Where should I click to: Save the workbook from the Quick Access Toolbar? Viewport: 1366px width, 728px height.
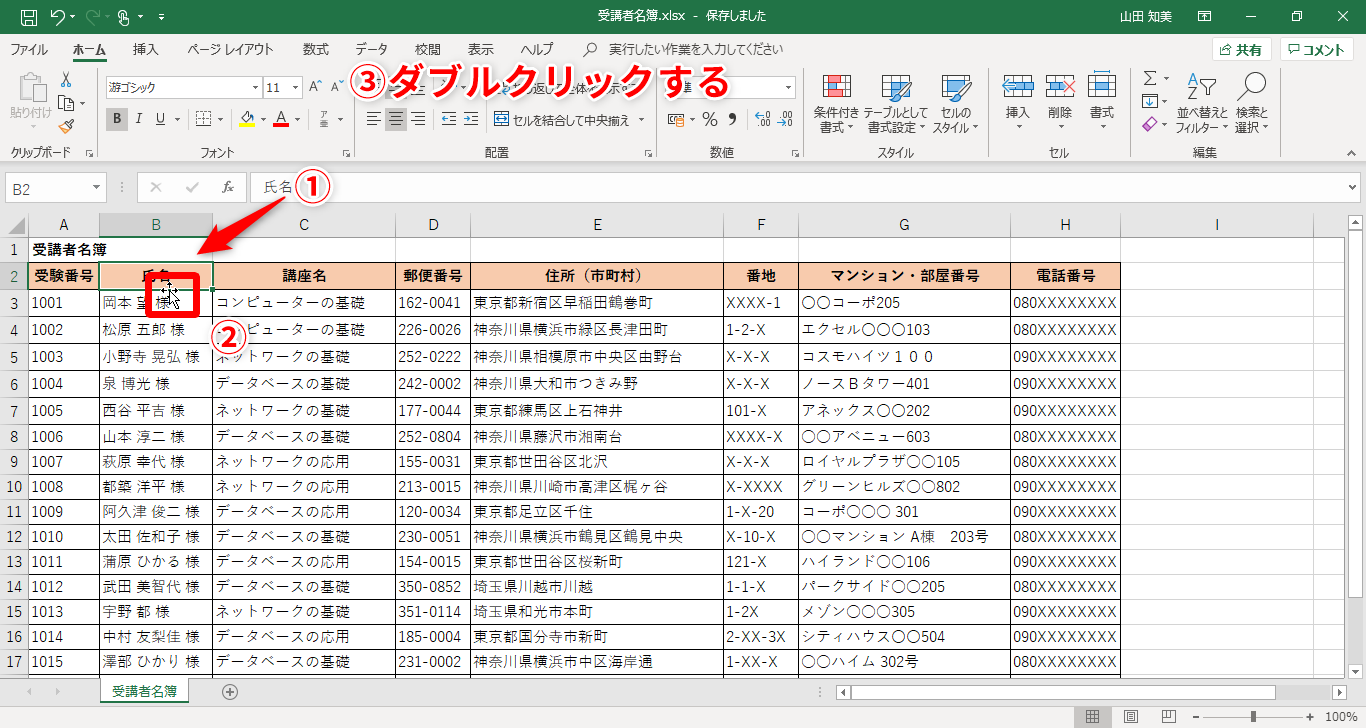[x=29, y=17]
